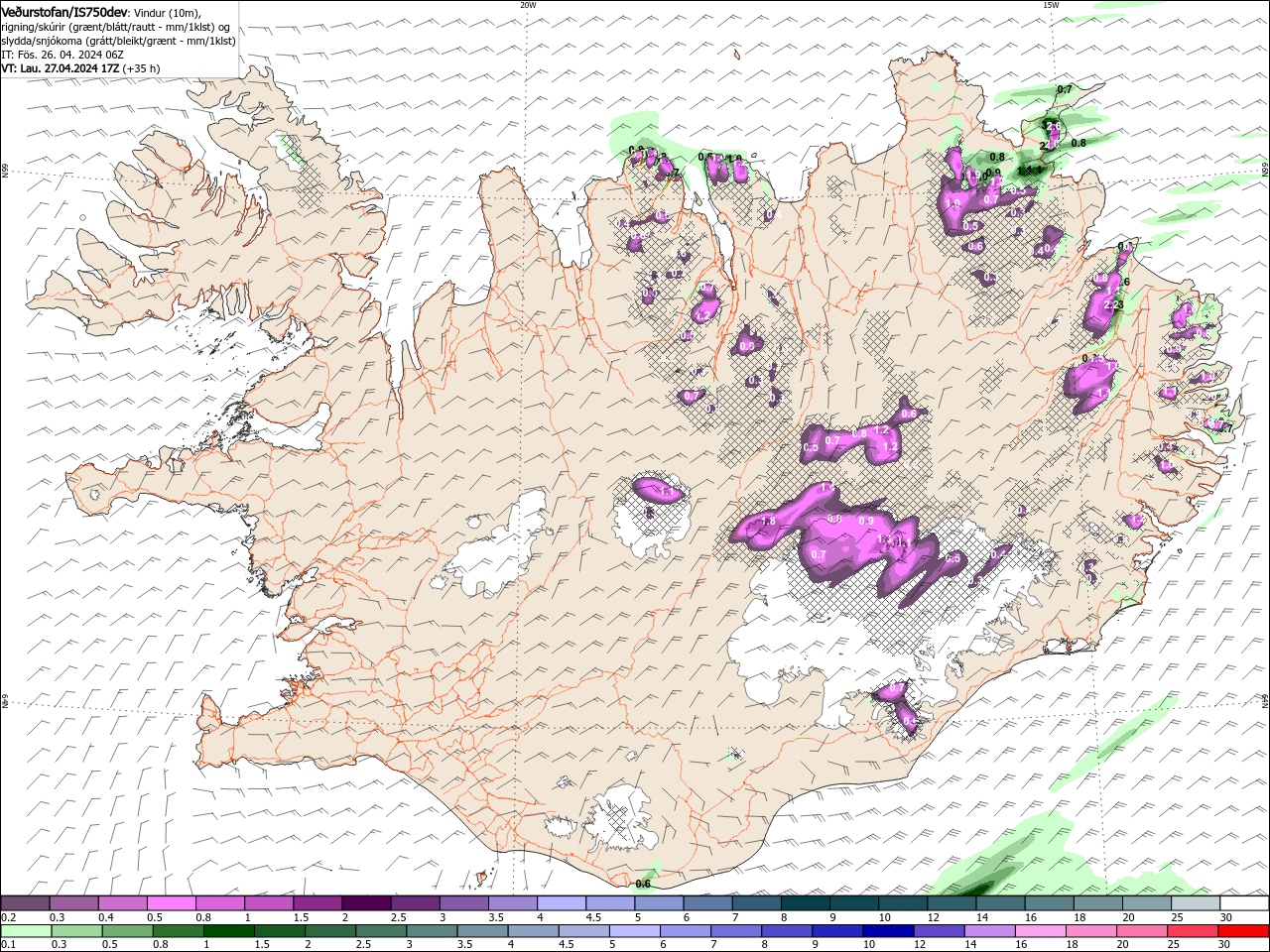Pick the magenta 1.5 snow scale swatch

[317, 903]
